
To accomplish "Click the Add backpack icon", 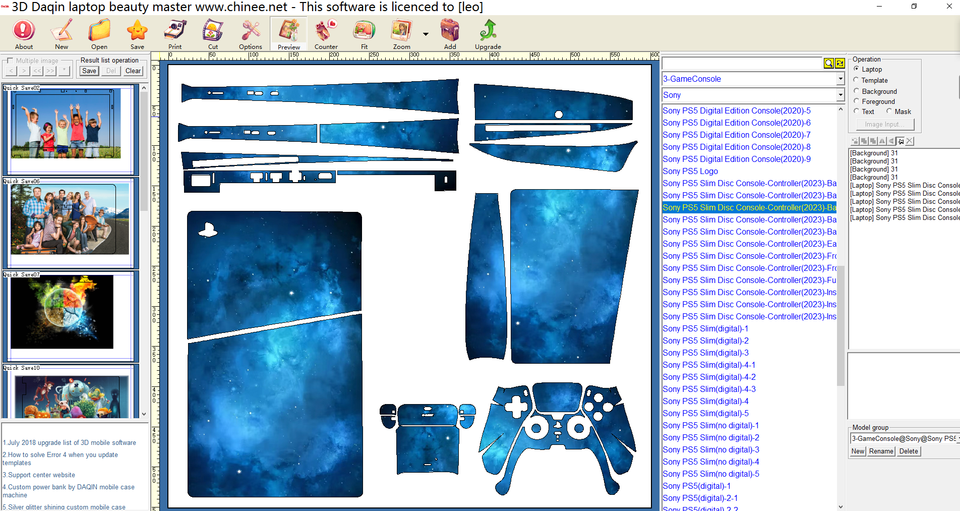I will click(x=450, y=34).
